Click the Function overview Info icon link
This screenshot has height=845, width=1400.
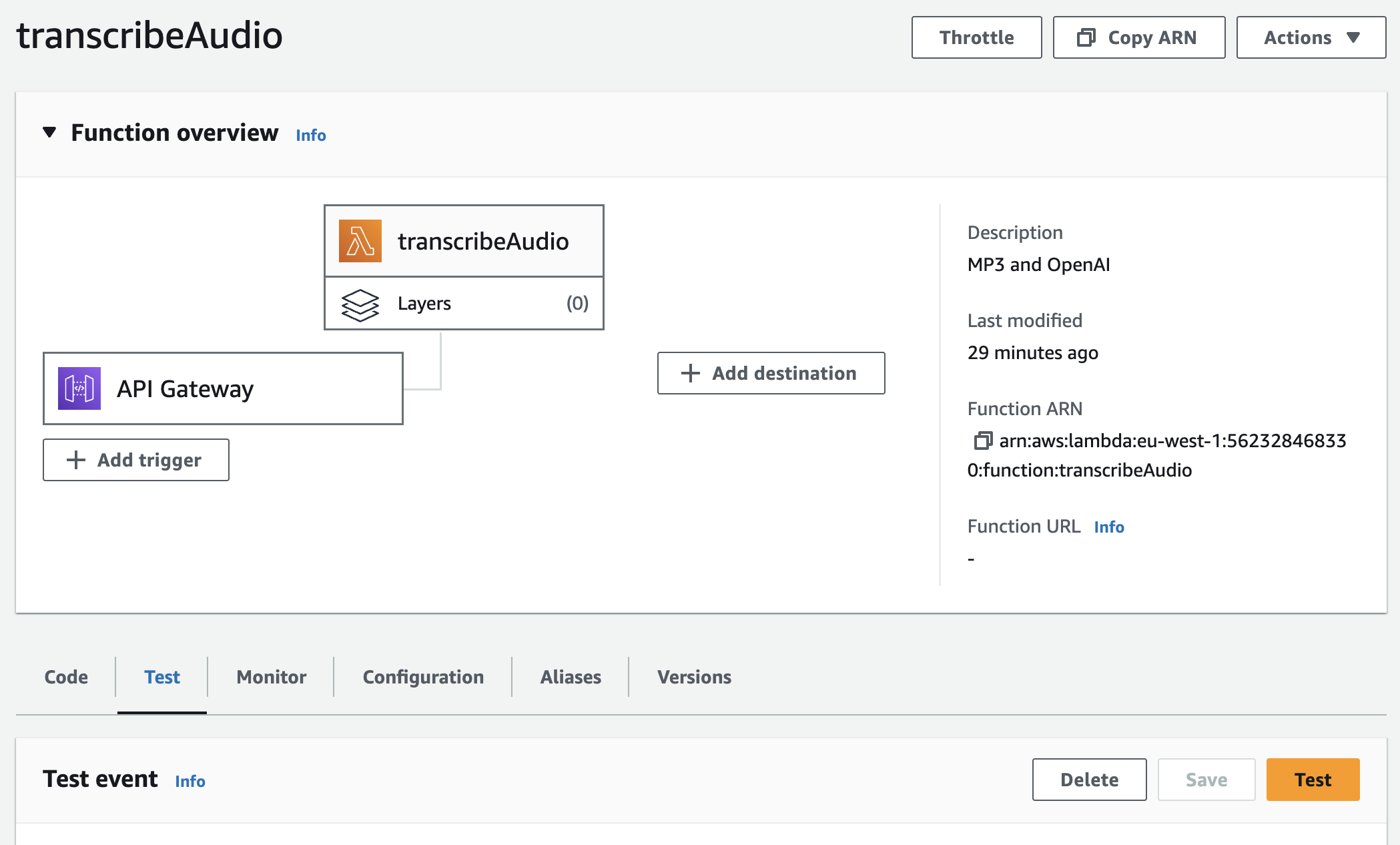click(x=311, y=133)
